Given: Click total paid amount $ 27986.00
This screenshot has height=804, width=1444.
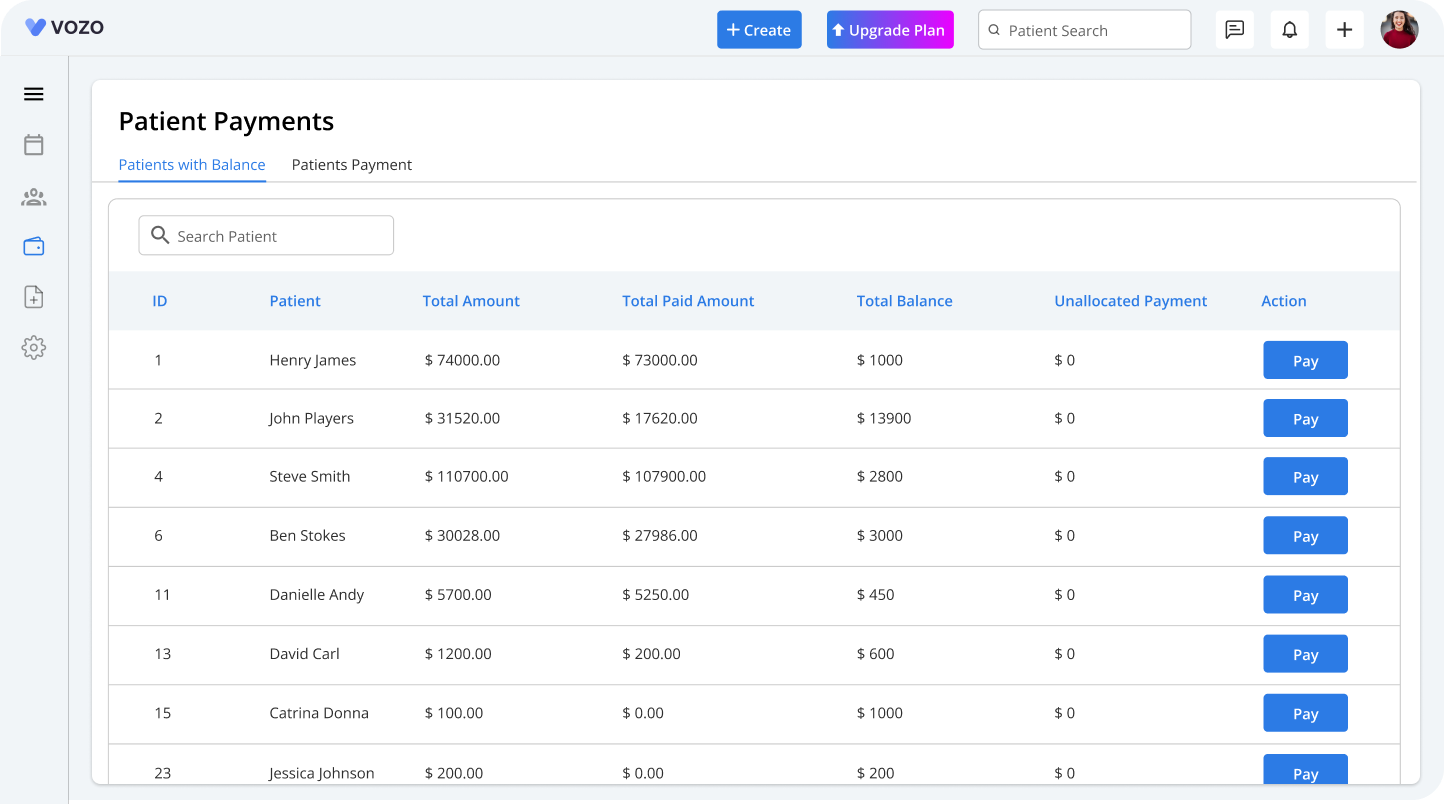Looking at the screenshot, I should (x=660, y=535).
